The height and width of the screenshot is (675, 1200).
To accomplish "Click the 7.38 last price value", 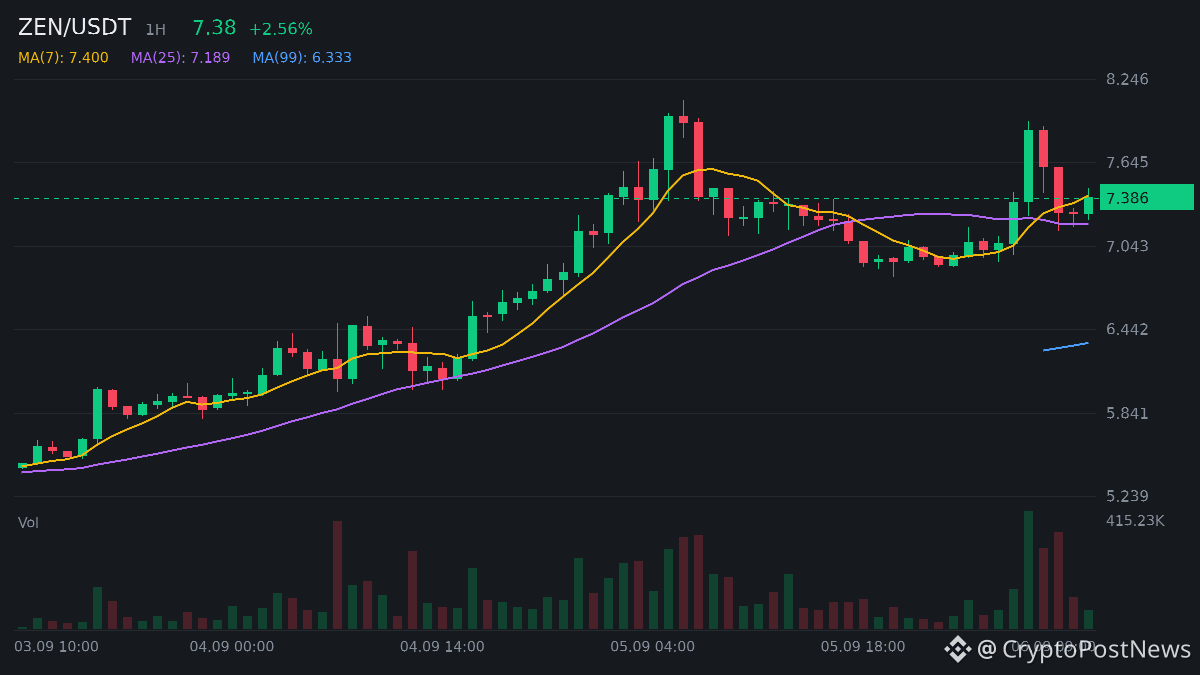I will point(214,28).
